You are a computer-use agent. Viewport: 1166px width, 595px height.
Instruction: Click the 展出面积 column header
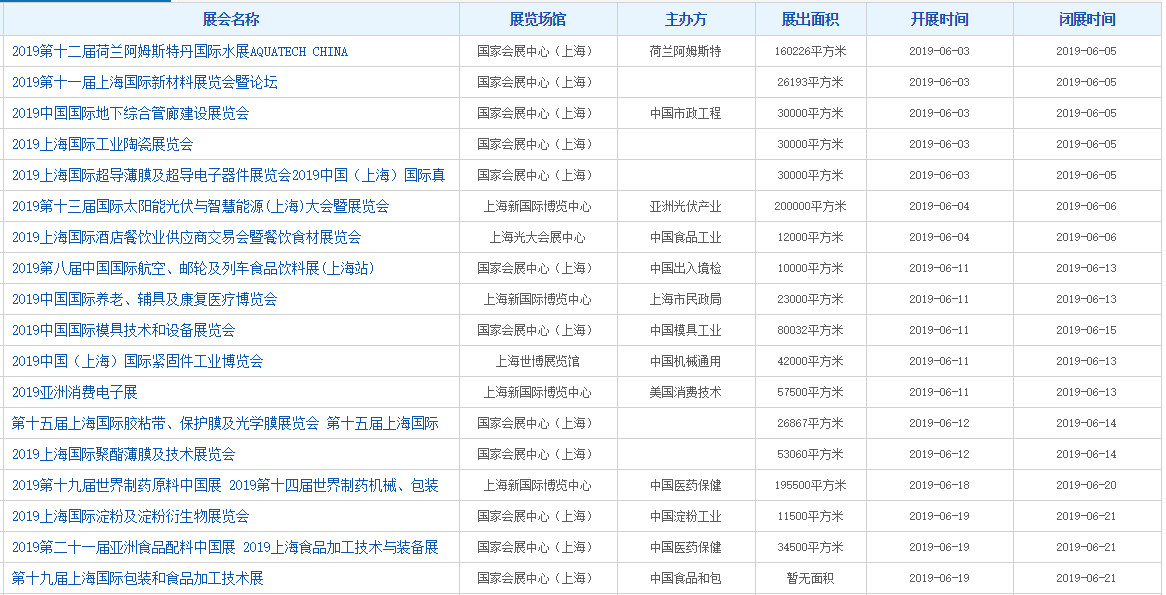tap(811, 20)
